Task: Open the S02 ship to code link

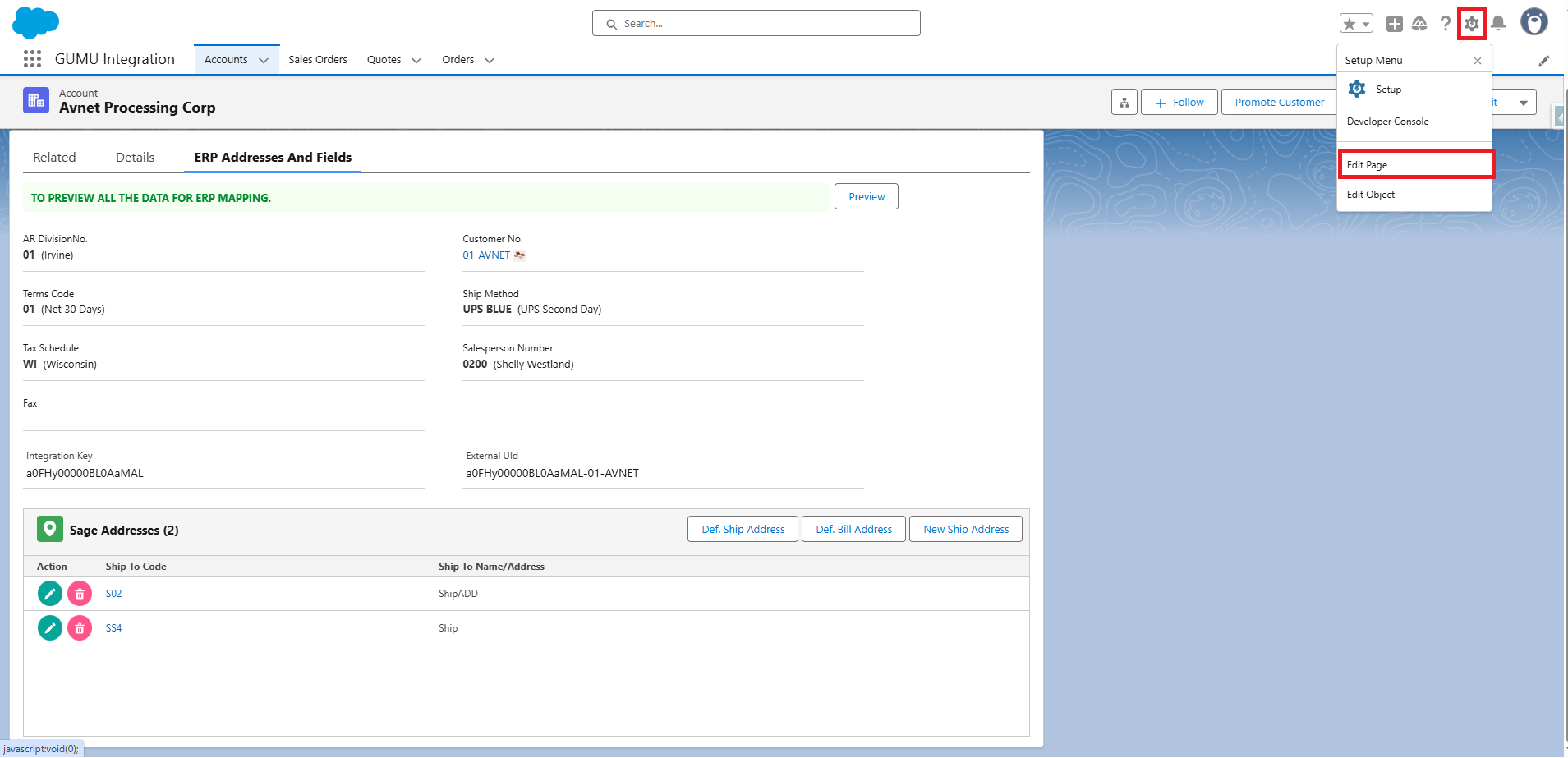Action: (x=113, y=594)
